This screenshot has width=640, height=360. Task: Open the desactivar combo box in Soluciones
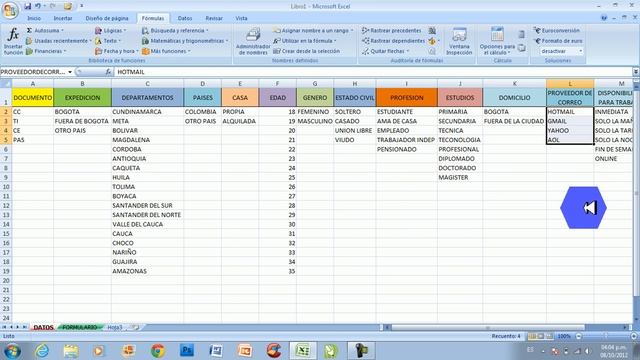tap(562, 51)
